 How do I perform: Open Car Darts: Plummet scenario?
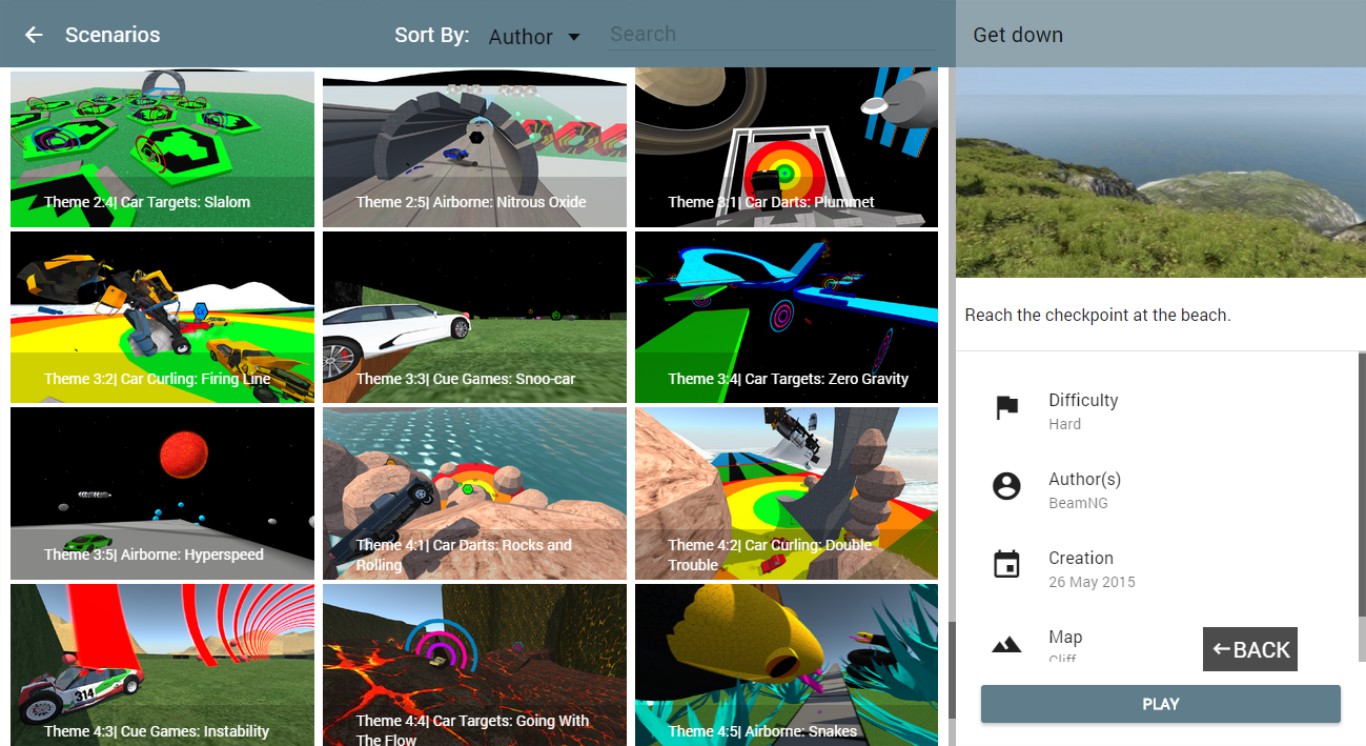(x=786, y=148)
